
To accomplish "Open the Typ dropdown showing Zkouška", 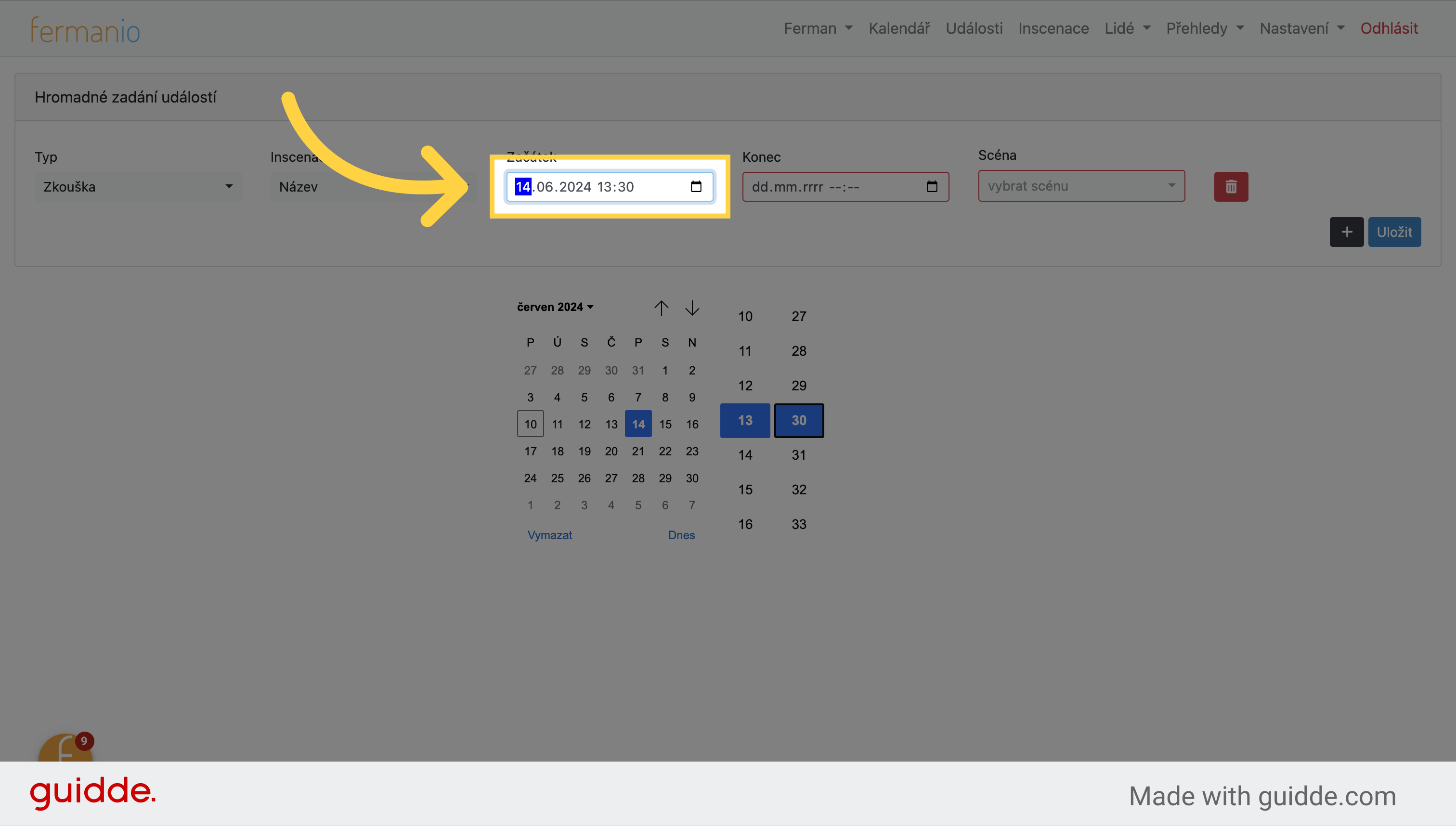I will tap(138, 187).
